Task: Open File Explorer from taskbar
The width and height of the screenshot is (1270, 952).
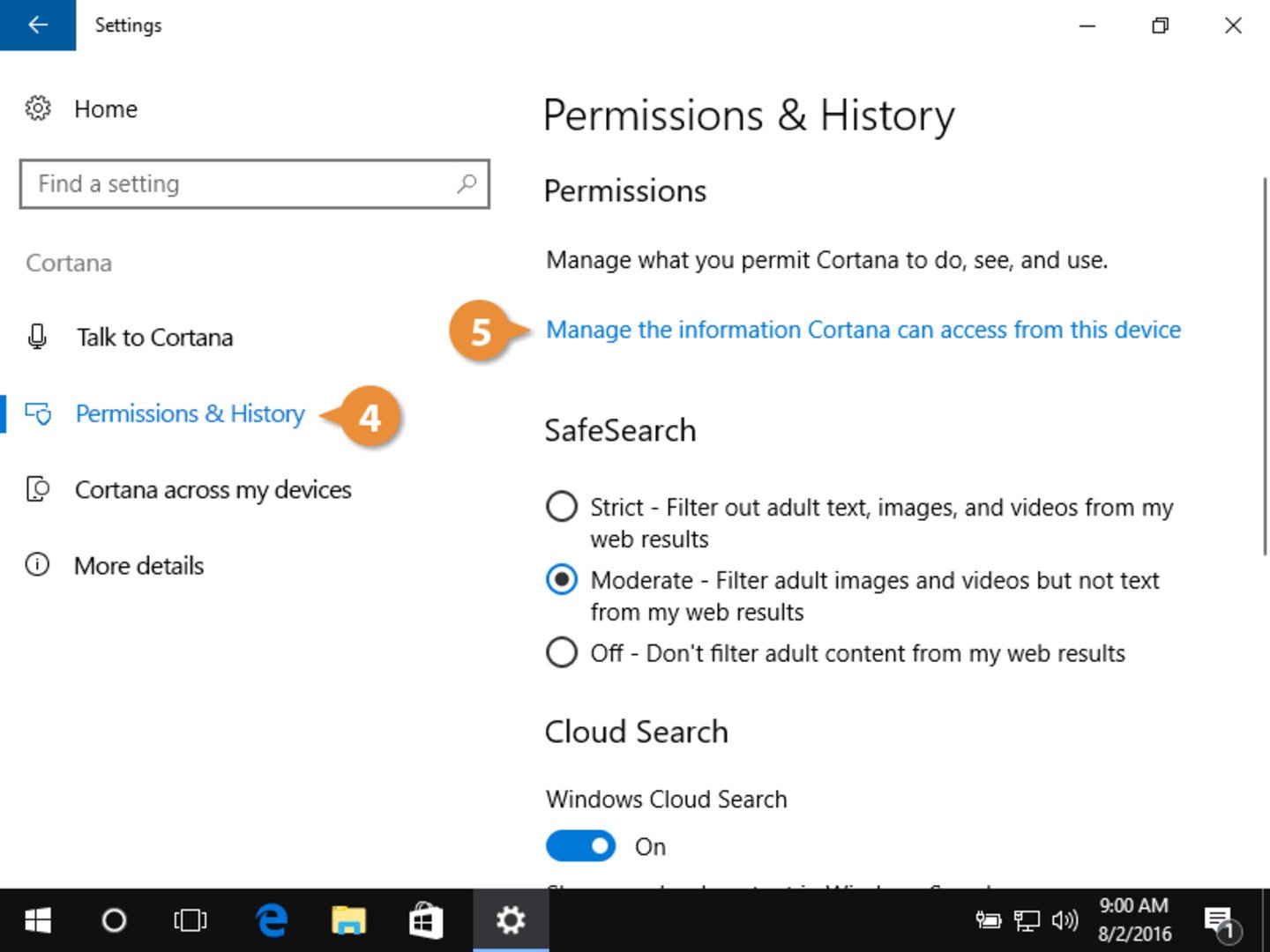Action: click(x=348, y=921)
